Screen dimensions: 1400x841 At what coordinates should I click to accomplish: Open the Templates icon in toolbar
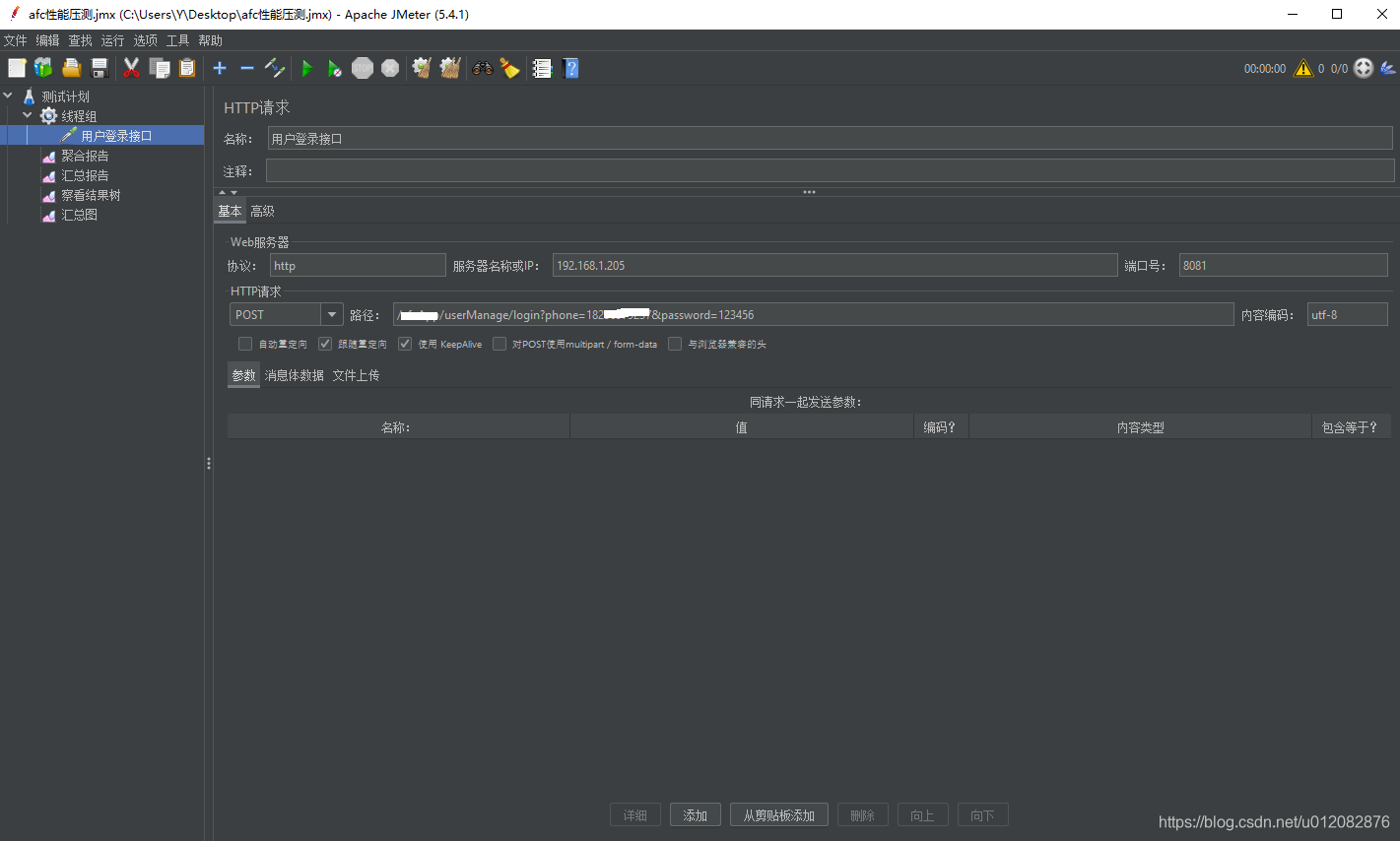tap(43, 68)
